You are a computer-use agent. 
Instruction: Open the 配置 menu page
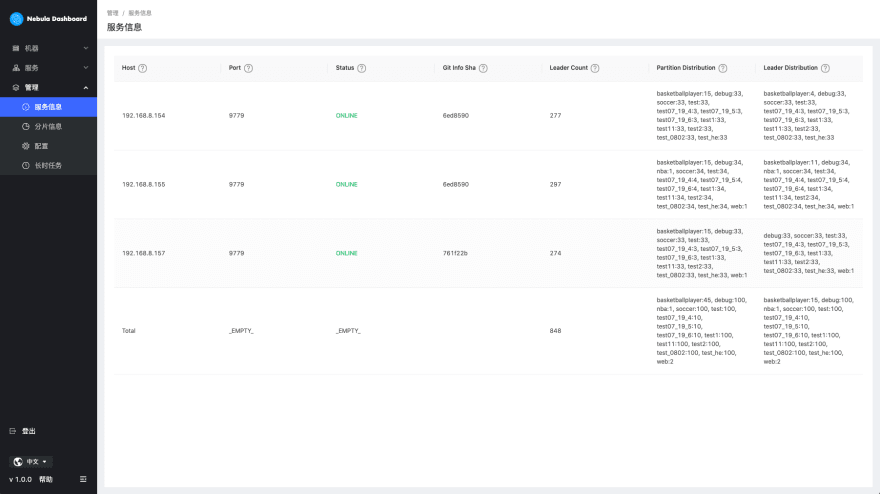pos(48,146)
